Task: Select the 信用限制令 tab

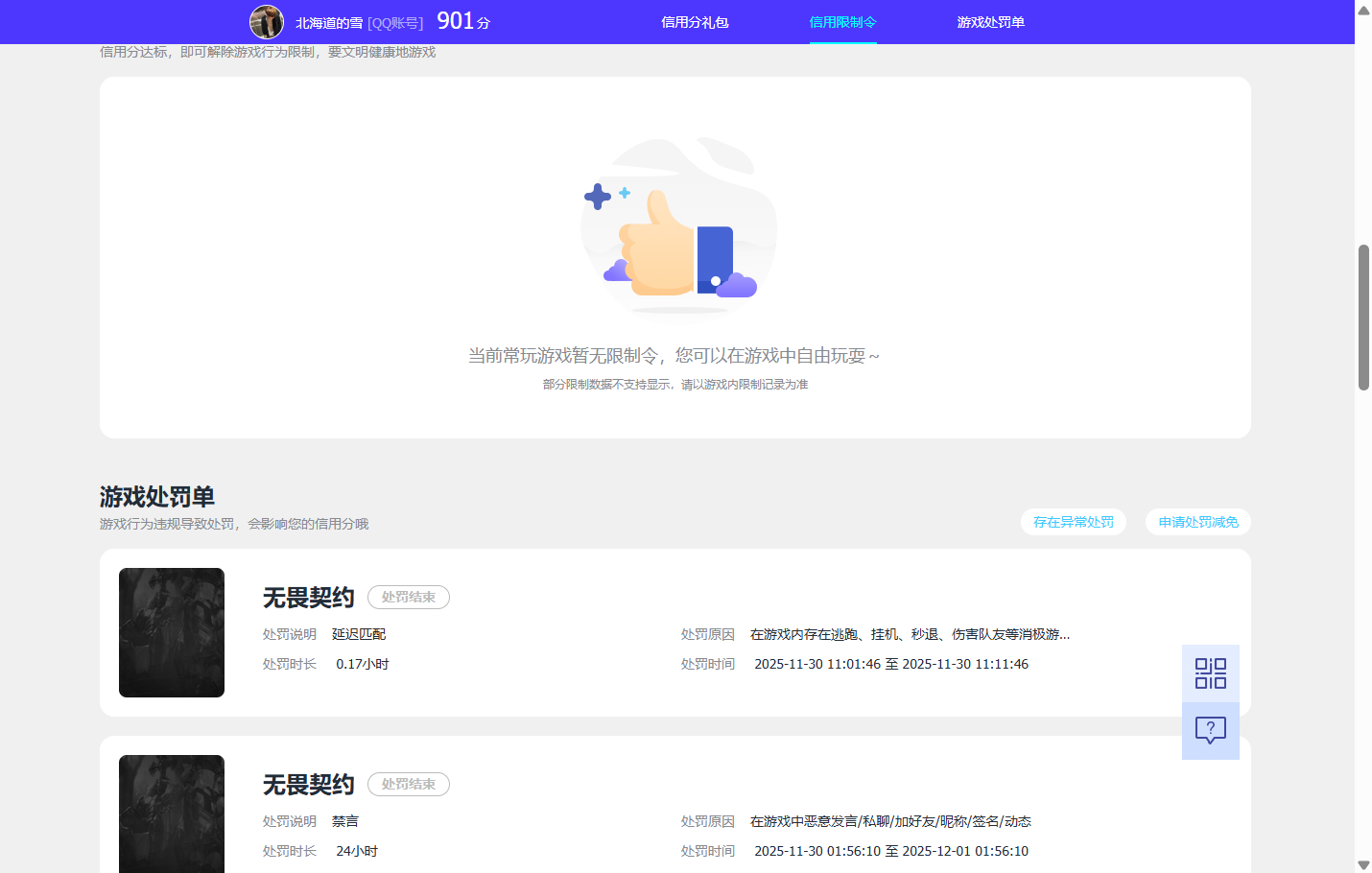Action: click(842, 22)
